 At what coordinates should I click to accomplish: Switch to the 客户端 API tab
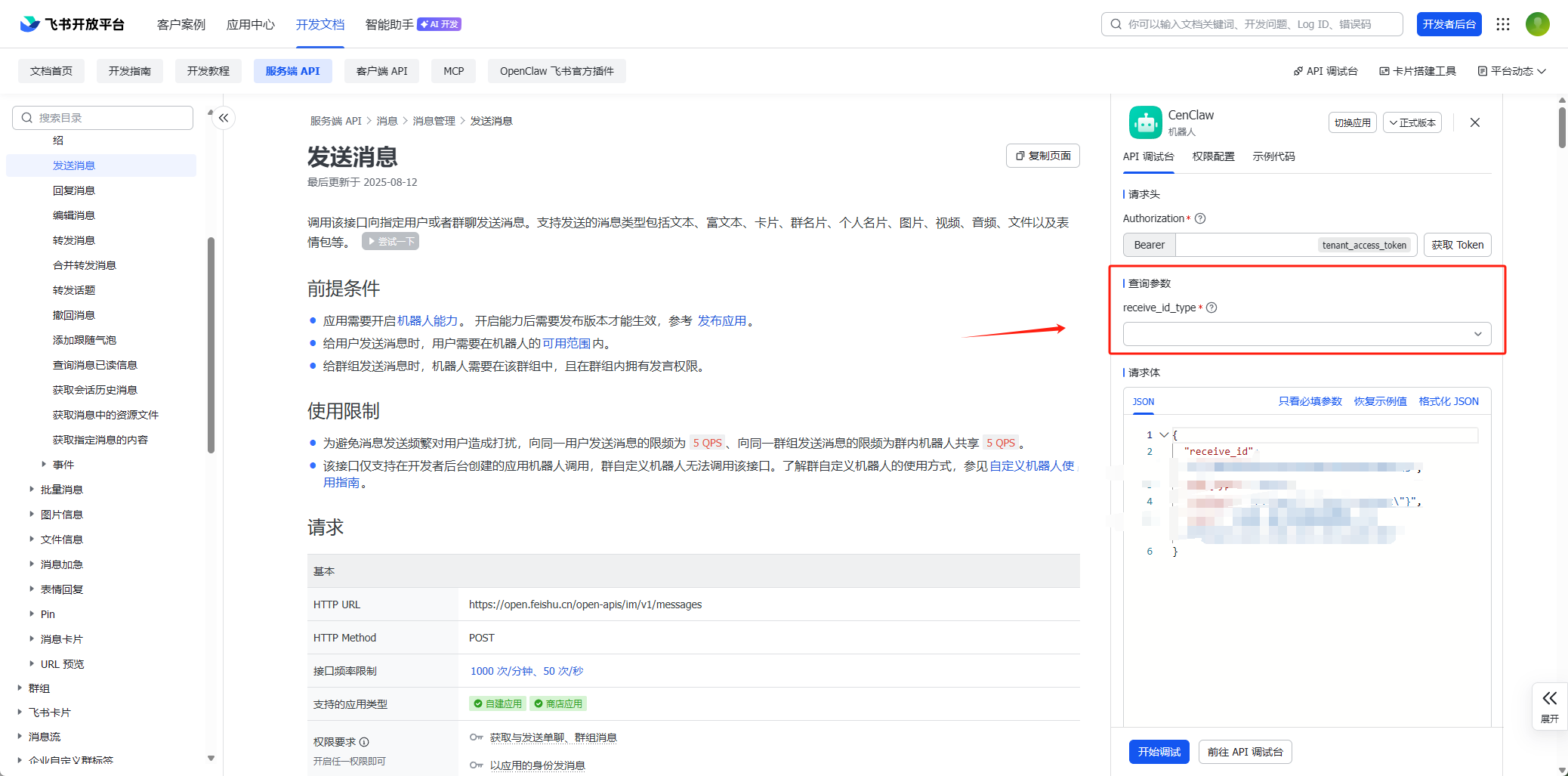(x=381, y=71)
